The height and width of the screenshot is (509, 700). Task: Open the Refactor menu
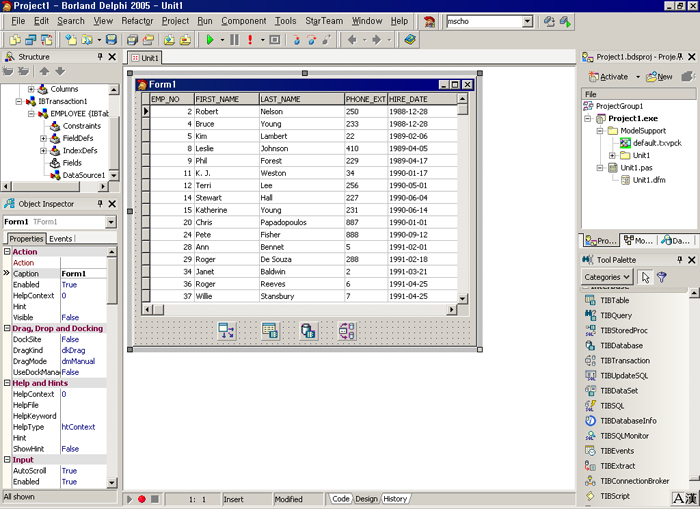click(137, 20)
